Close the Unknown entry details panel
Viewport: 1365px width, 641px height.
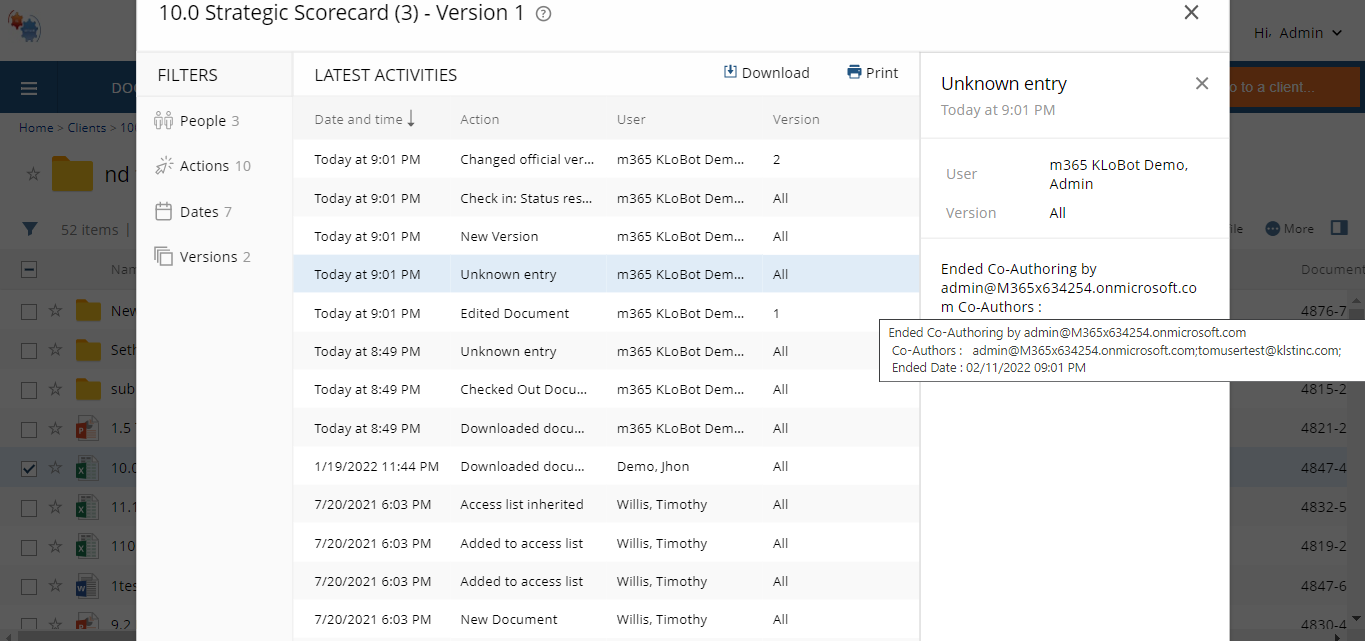pyautogui.click(x=1202, y=84)
